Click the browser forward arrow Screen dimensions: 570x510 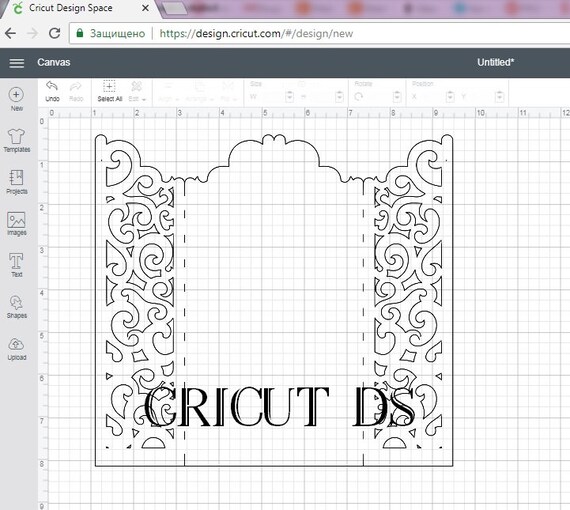point(33,33)
